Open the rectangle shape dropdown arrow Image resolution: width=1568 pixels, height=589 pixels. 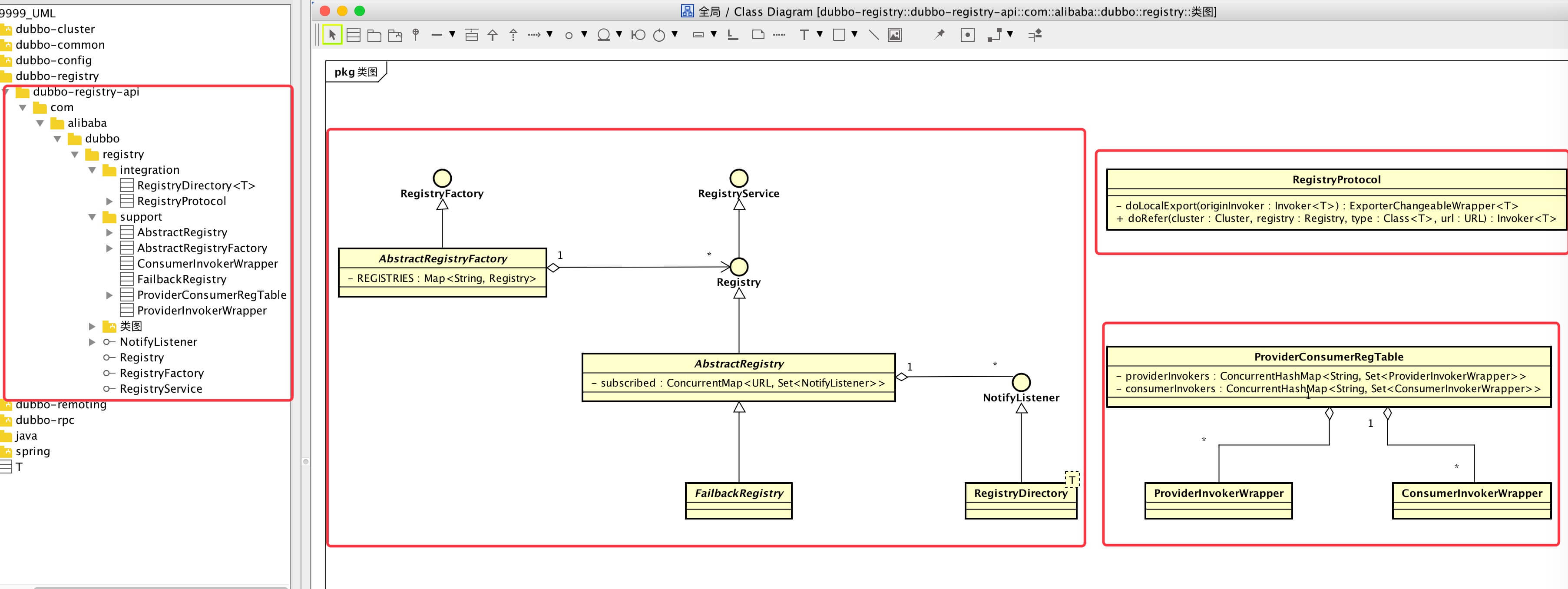[855, 35]
